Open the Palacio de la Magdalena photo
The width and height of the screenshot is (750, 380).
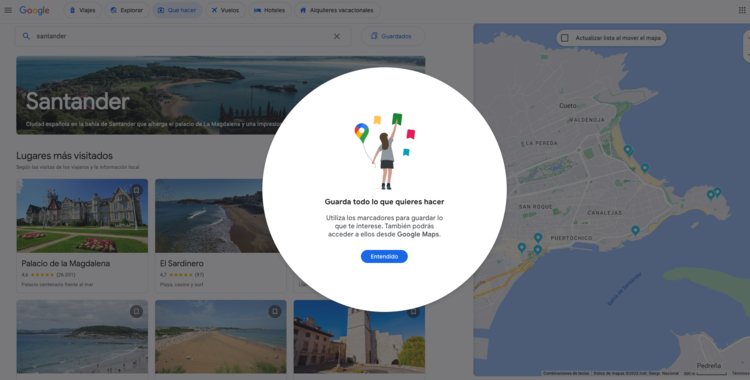pos(82,216)
